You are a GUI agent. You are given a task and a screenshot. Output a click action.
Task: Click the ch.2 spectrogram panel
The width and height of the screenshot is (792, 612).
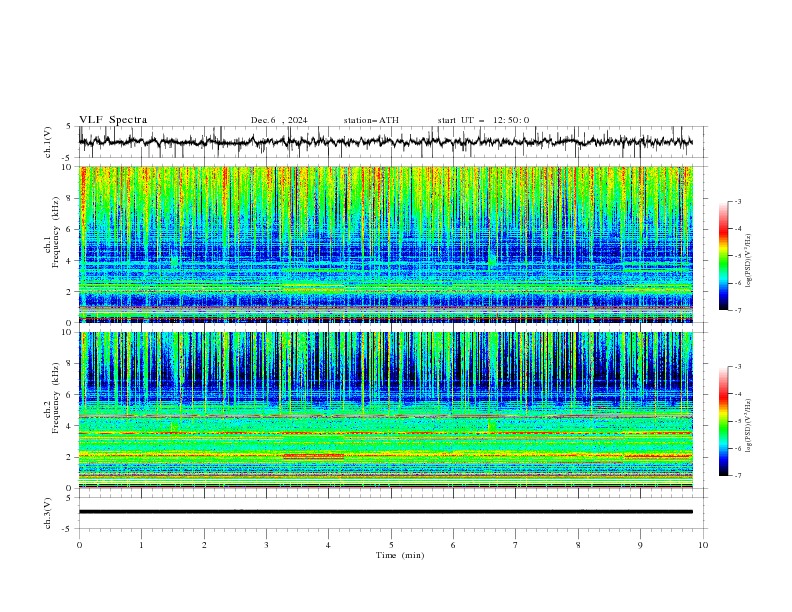coord(386,410)
